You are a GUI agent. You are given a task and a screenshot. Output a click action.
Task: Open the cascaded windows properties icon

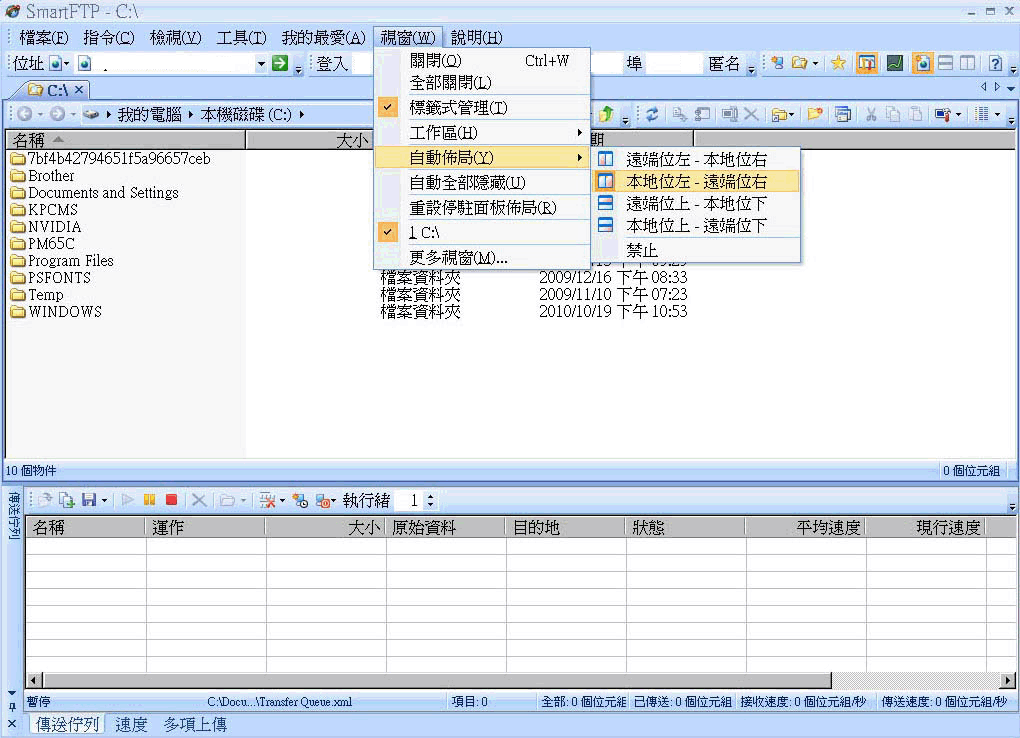point(843,115)
